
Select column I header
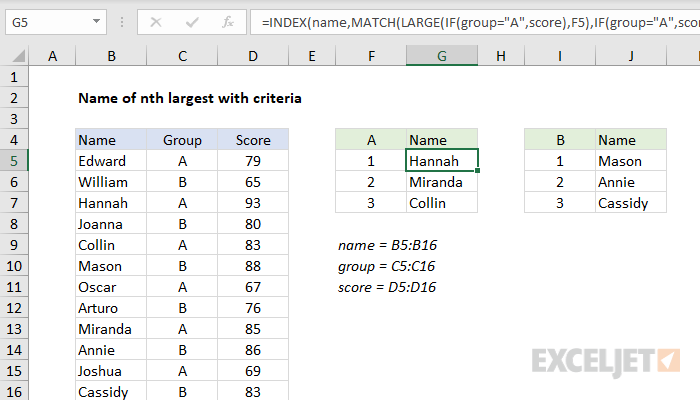[x=560, y=56]
